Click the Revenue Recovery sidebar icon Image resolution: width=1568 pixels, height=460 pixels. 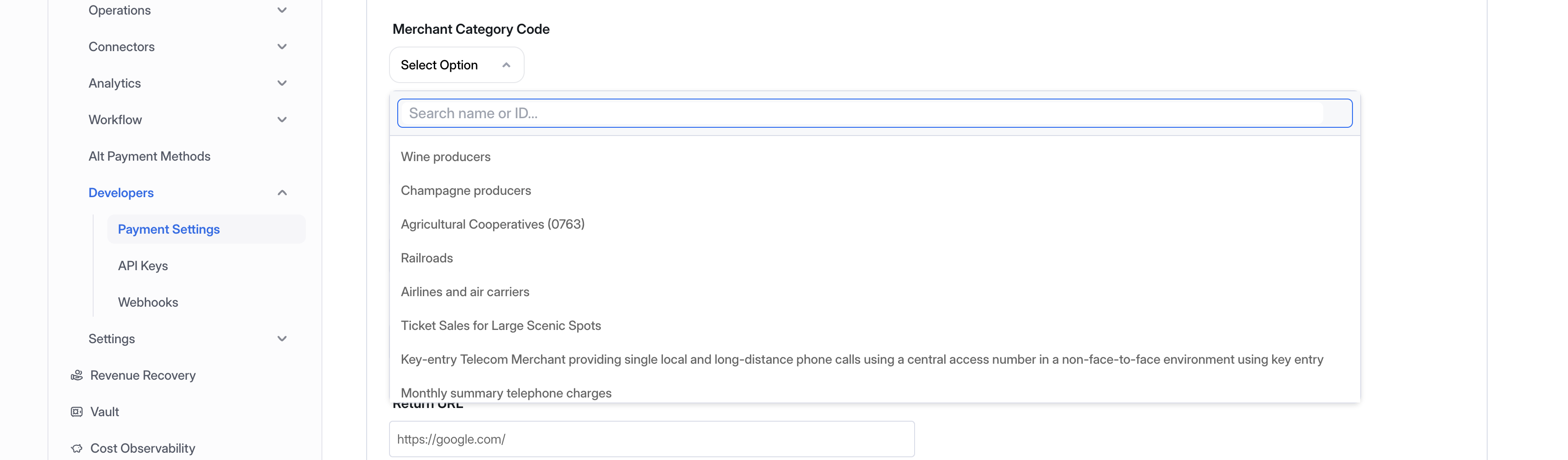point(77,376)
